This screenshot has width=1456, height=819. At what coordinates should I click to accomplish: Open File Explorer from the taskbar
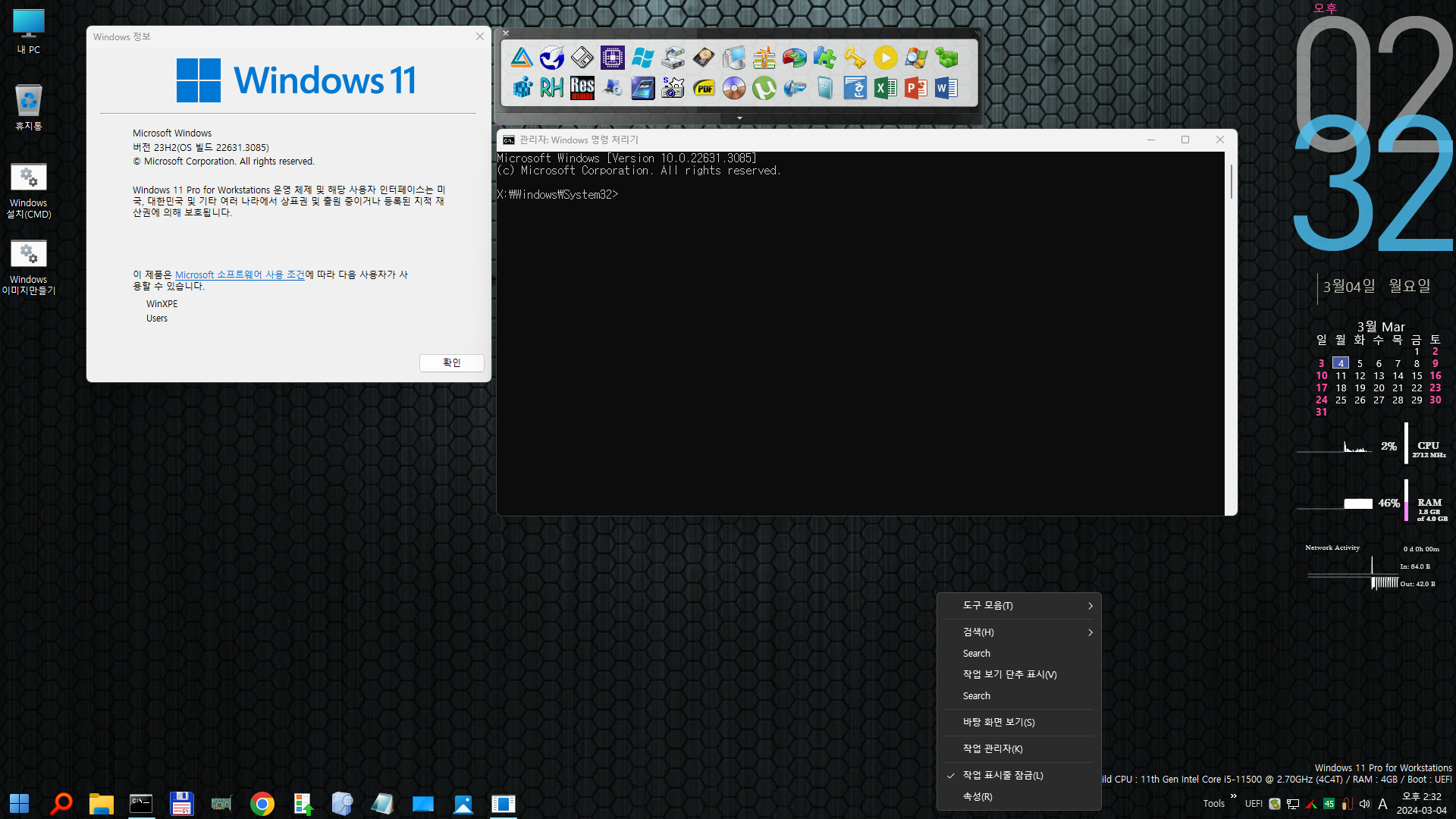coord(101,804)
